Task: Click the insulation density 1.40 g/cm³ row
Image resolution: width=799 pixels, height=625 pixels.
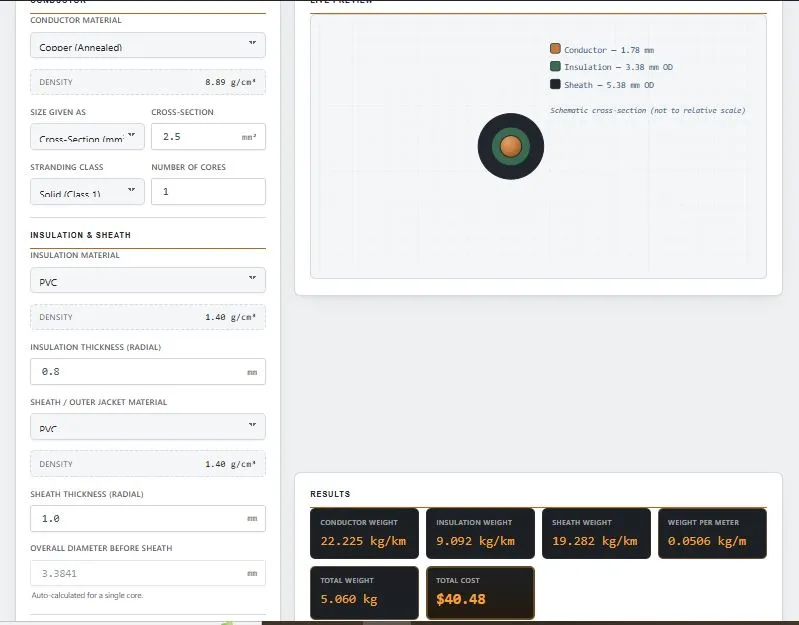Action: click(148, 317)
